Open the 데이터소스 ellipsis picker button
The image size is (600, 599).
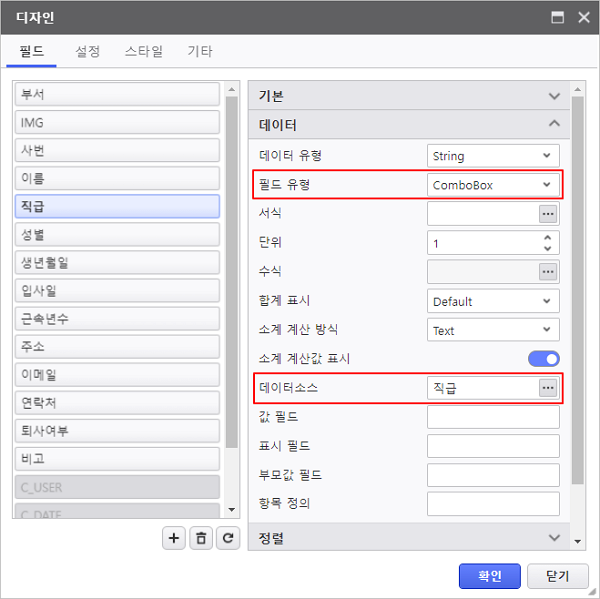547,388
